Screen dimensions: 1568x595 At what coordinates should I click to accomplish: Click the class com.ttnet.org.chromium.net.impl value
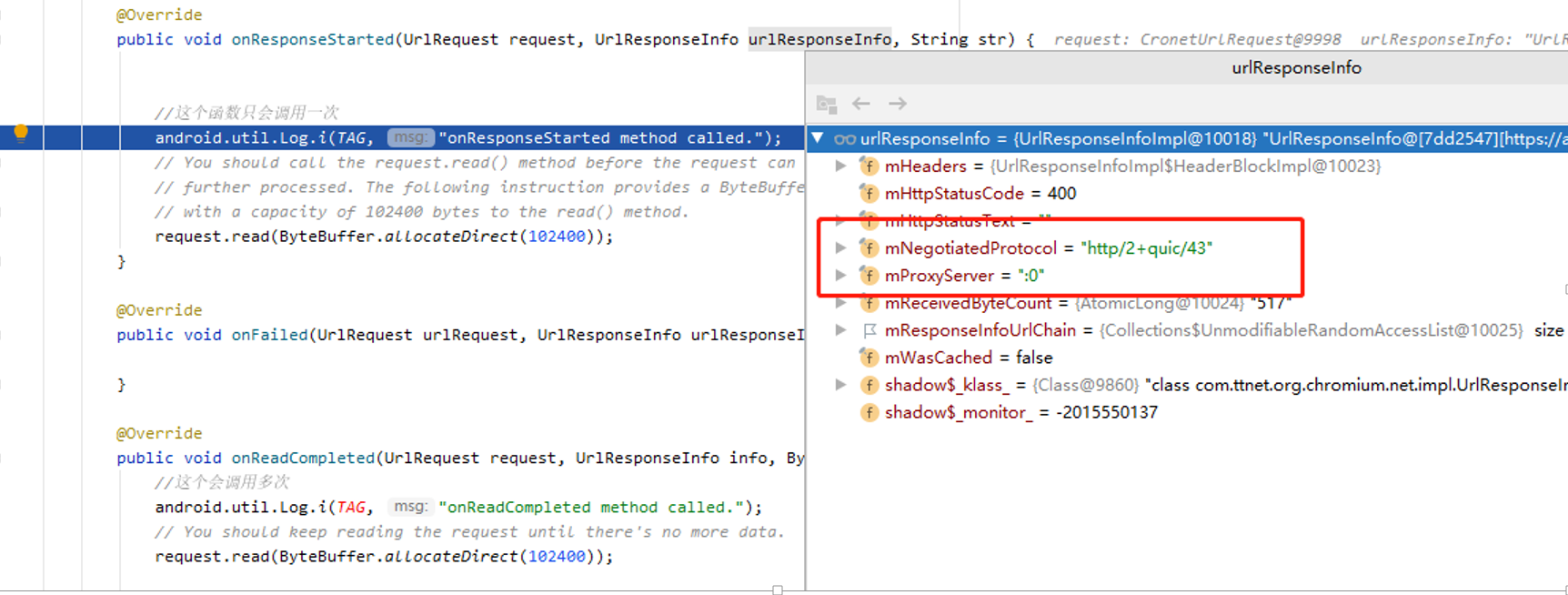1356,385
